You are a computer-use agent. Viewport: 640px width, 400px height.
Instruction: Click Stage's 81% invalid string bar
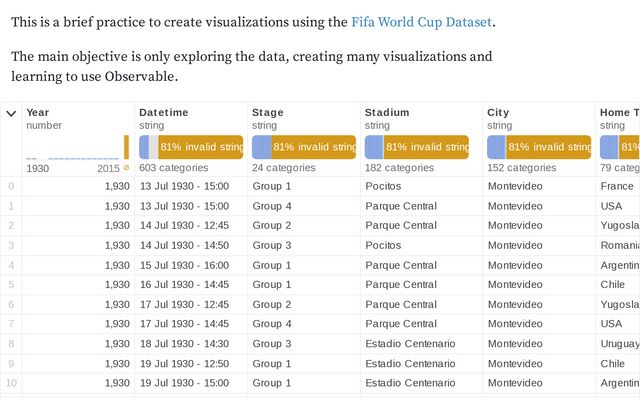tap(313, 148)
